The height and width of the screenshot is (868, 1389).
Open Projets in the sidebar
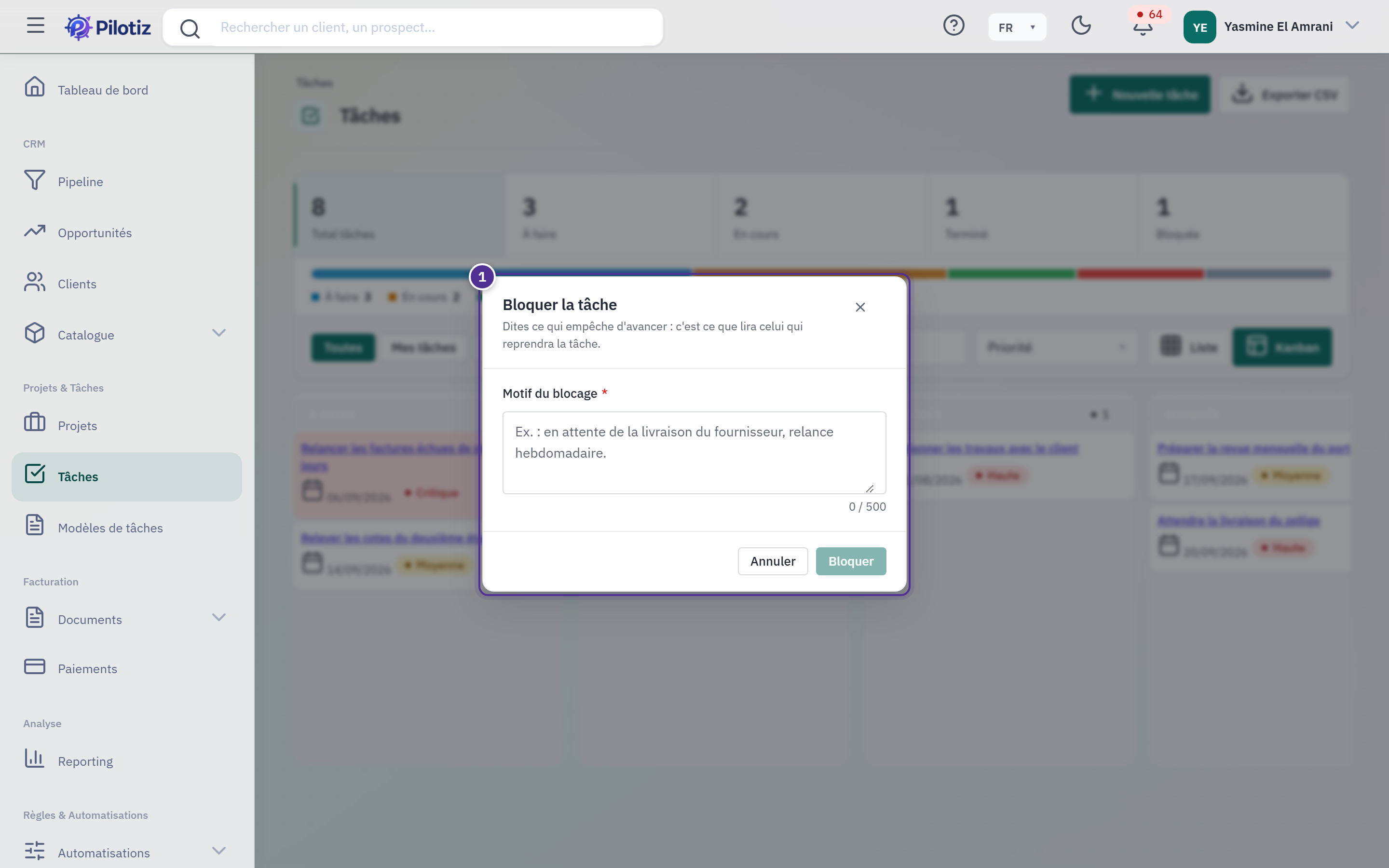127,426
